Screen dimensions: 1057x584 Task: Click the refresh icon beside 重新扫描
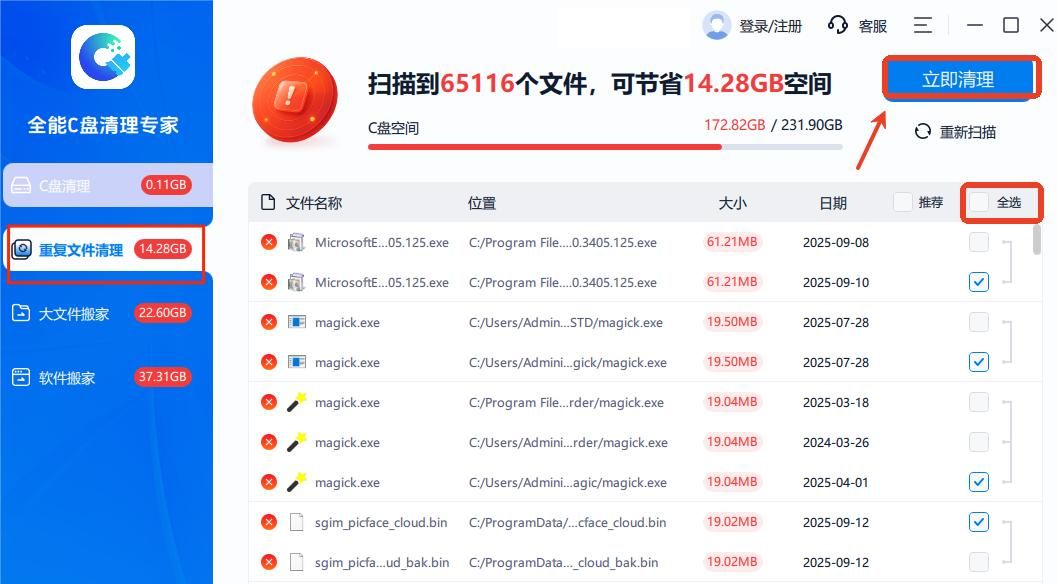(x=922, y=130)
